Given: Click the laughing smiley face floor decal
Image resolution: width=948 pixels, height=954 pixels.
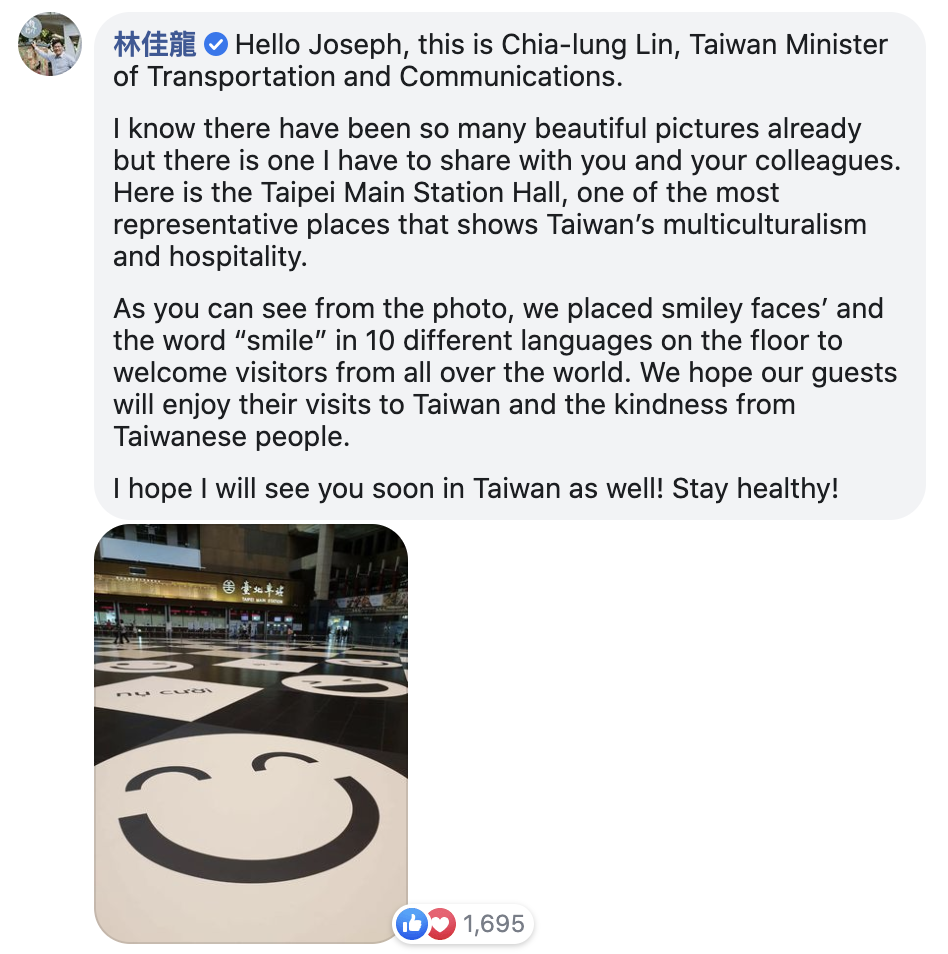Looking at the screenshot, I should tap(344, 685).
